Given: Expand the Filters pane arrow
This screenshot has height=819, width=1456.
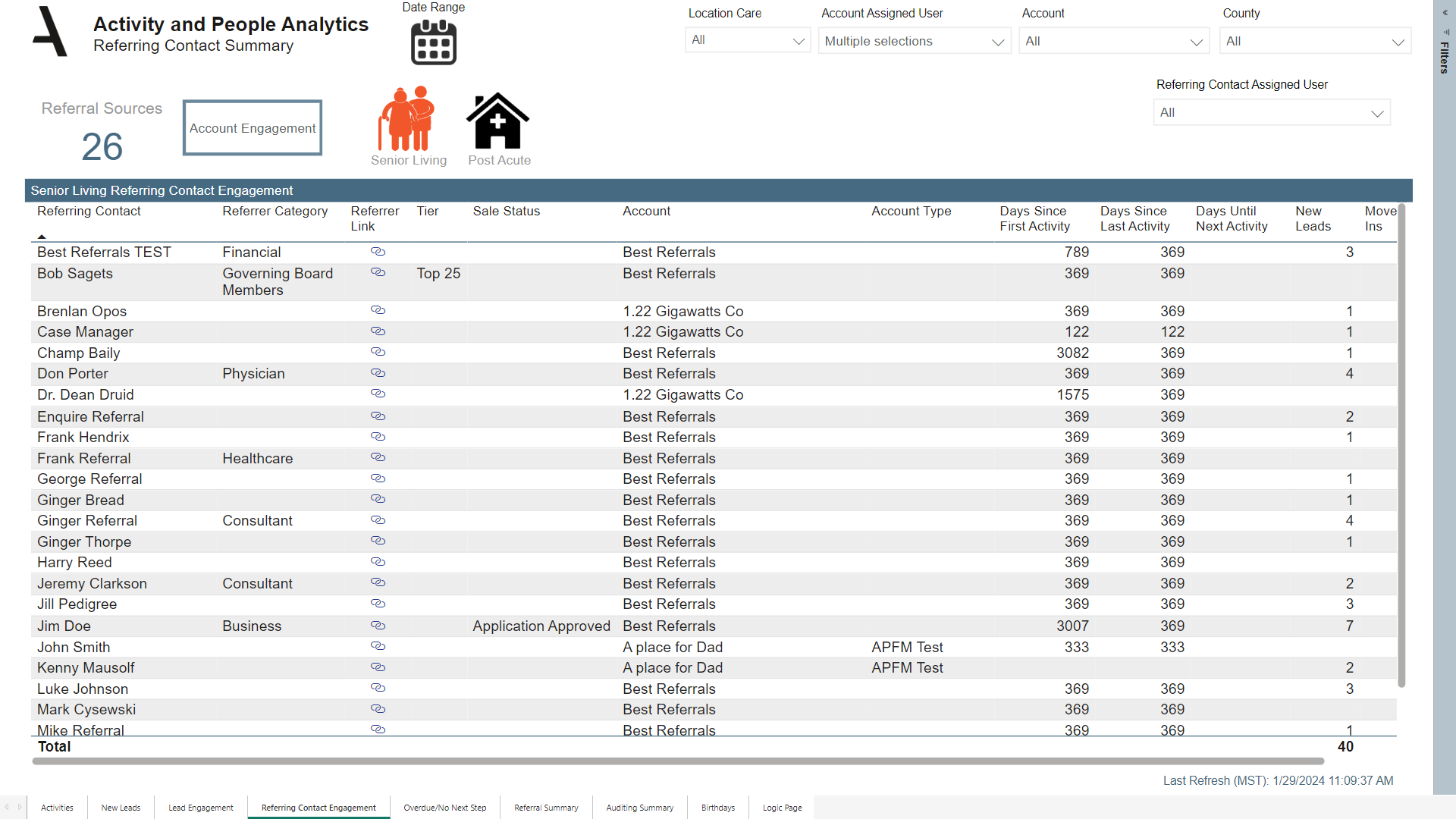Looking at the screenshot, I should tap(1445, 13).
